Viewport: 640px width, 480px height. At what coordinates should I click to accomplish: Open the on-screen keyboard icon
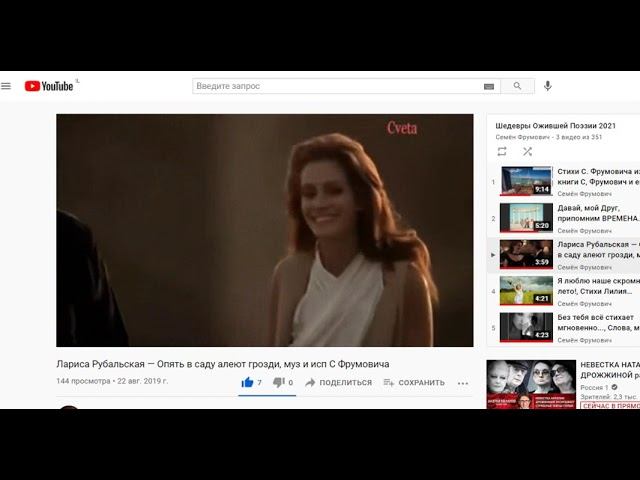point(489,87)
